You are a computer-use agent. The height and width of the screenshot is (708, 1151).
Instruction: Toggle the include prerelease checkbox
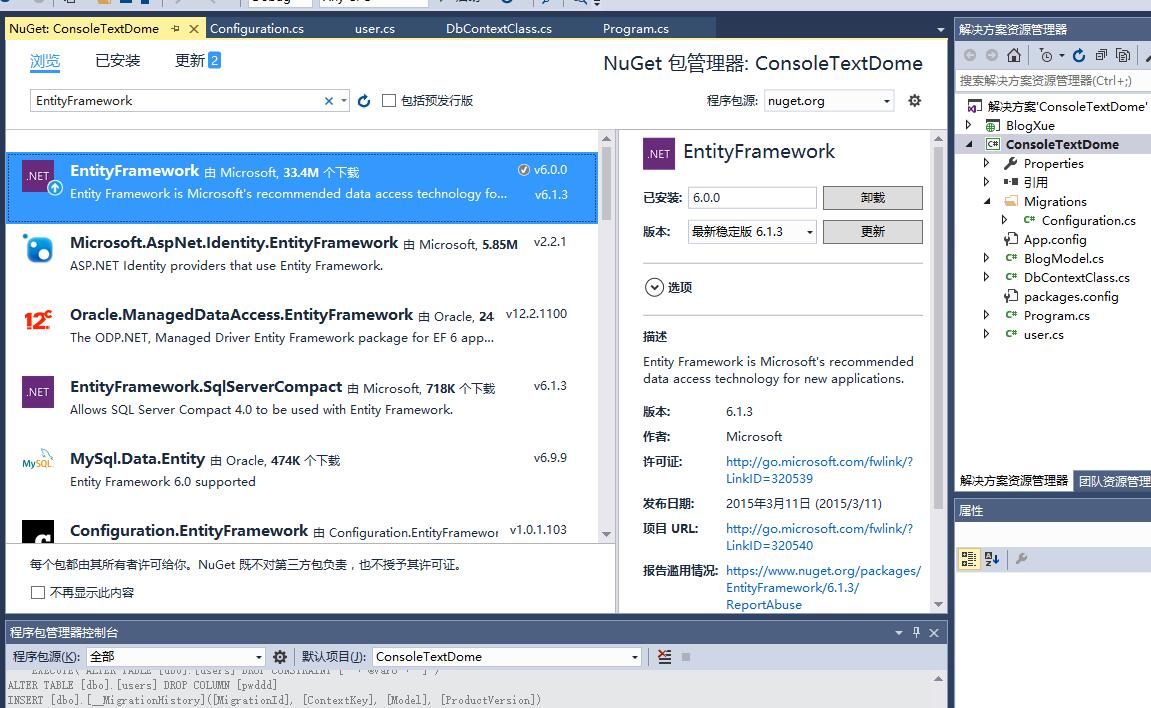pyautogui.click(x=389, y=101)
